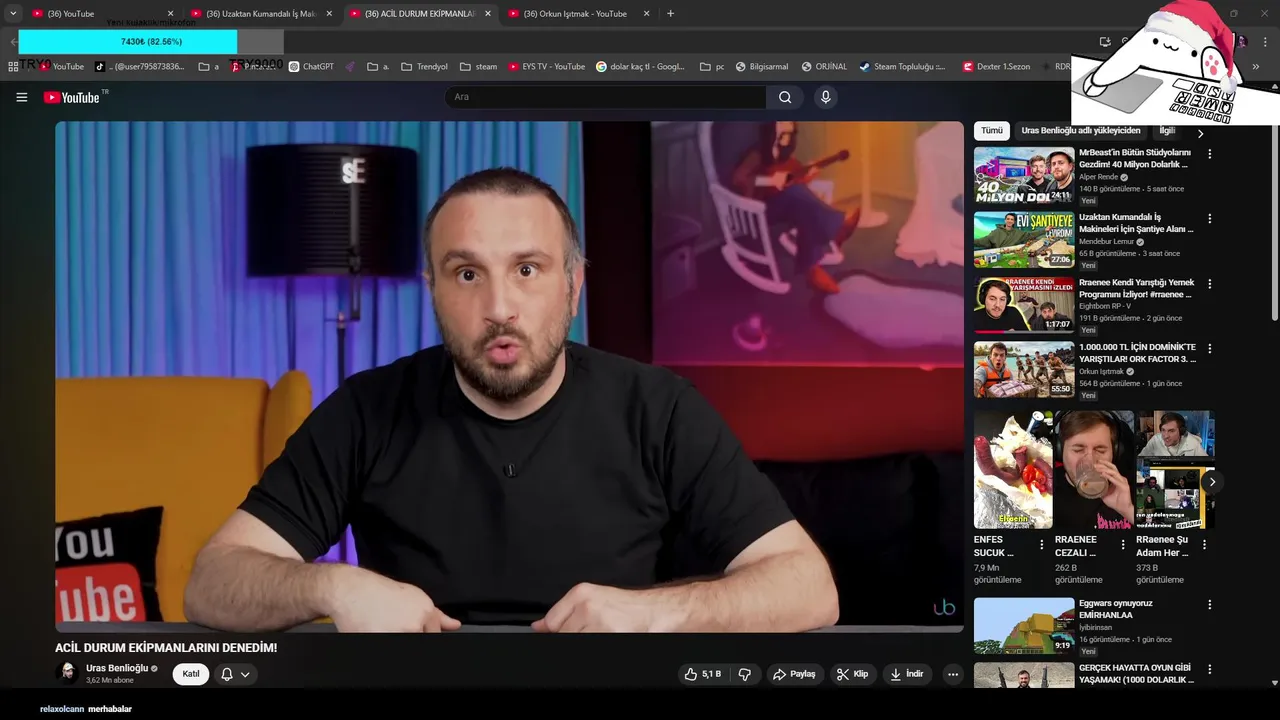
Task: Open options for RRAENEE CEZALI short
Action: point(1123,545)
